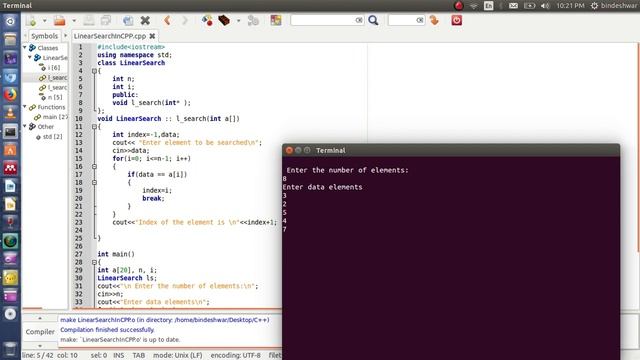Click the Save file toolbar icon

[89, 20]
